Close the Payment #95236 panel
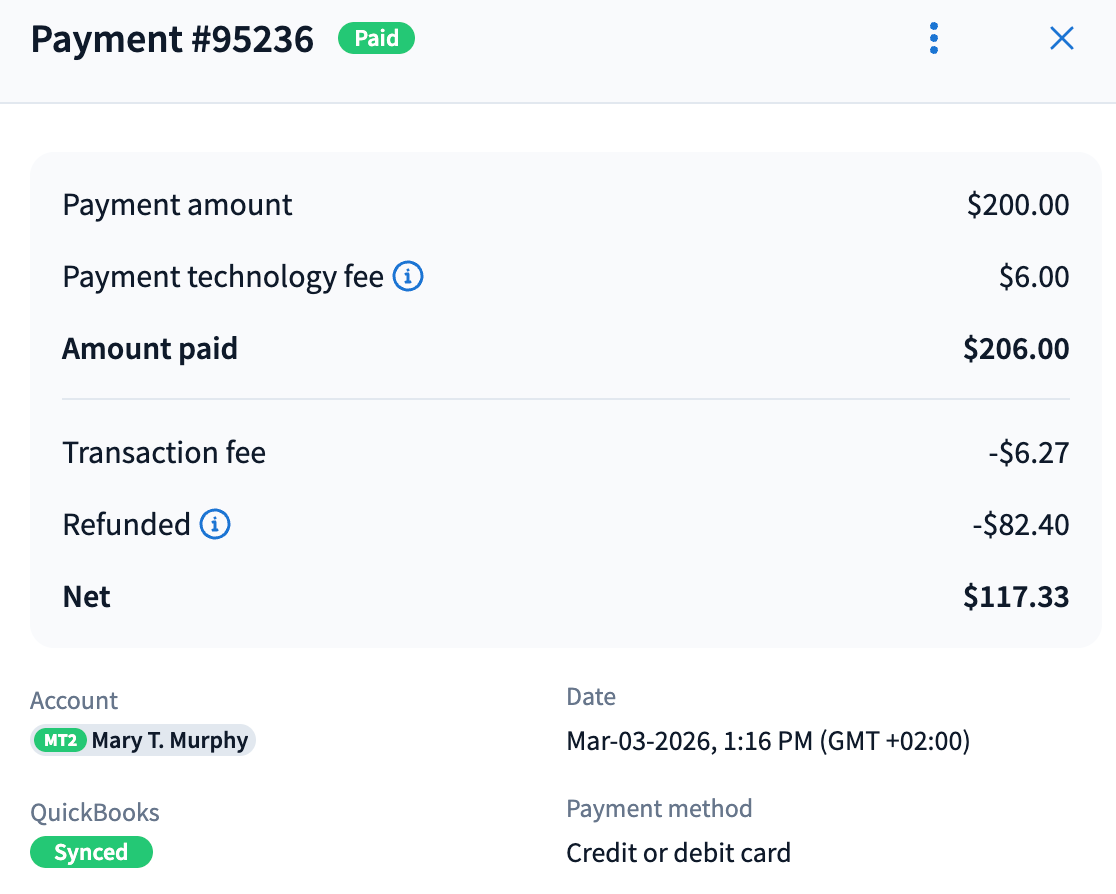1116x894 pixels. tap(1061, 39)
